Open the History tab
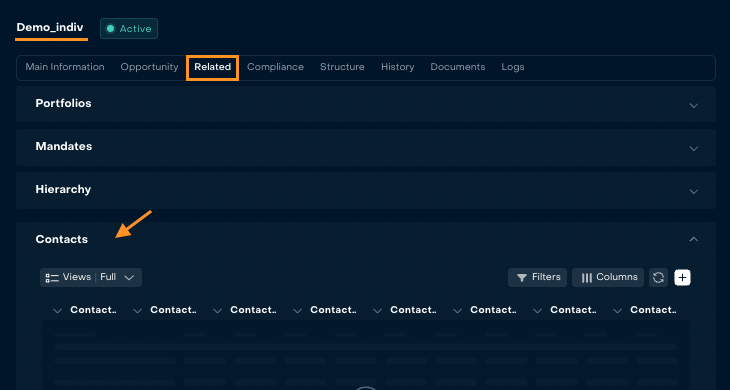This screenshot has width=730, height=390. tap(397, 67)
